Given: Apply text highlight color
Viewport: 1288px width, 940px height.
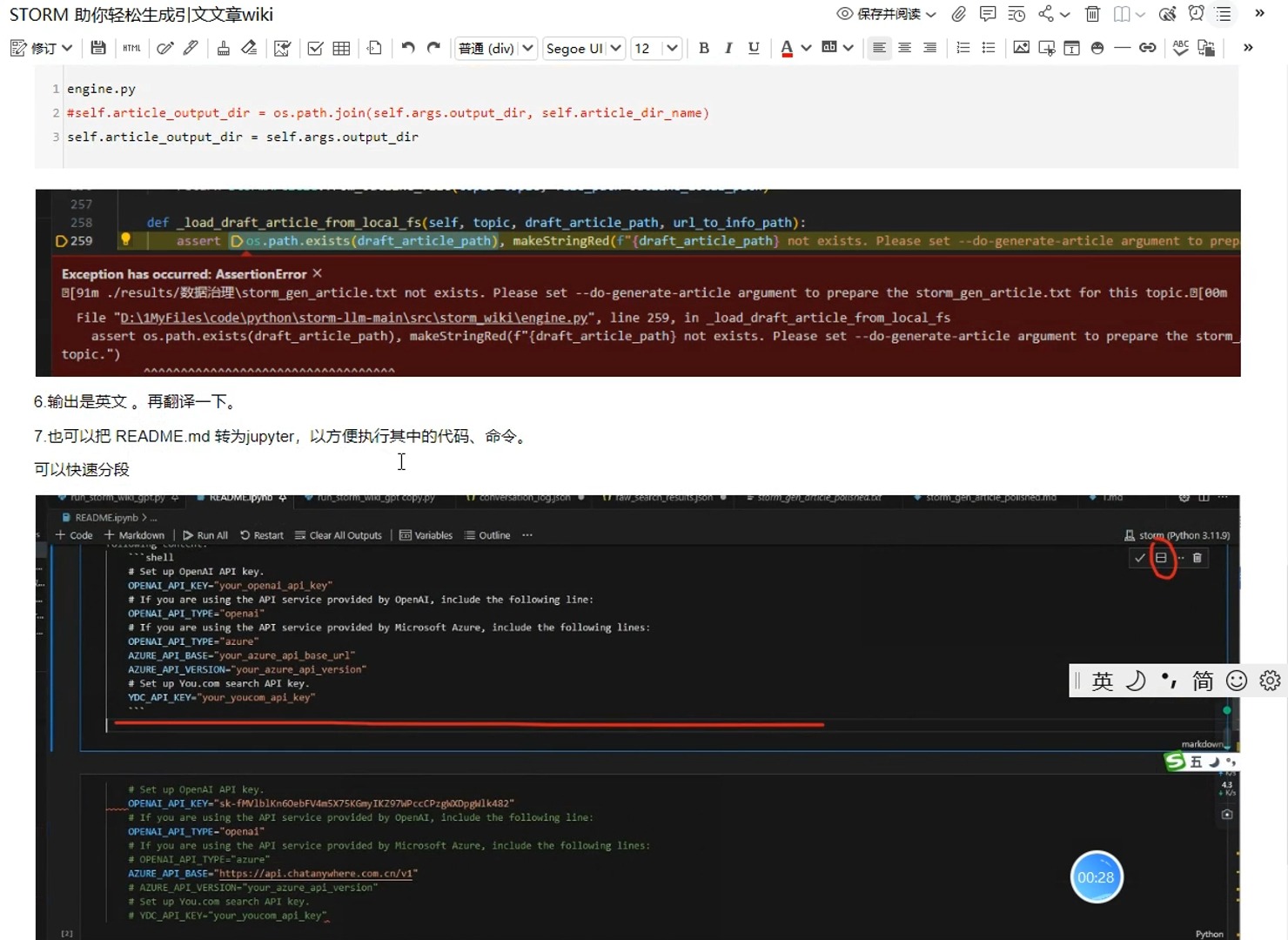Looking at the screenshot, I should (x=829, y=48).
